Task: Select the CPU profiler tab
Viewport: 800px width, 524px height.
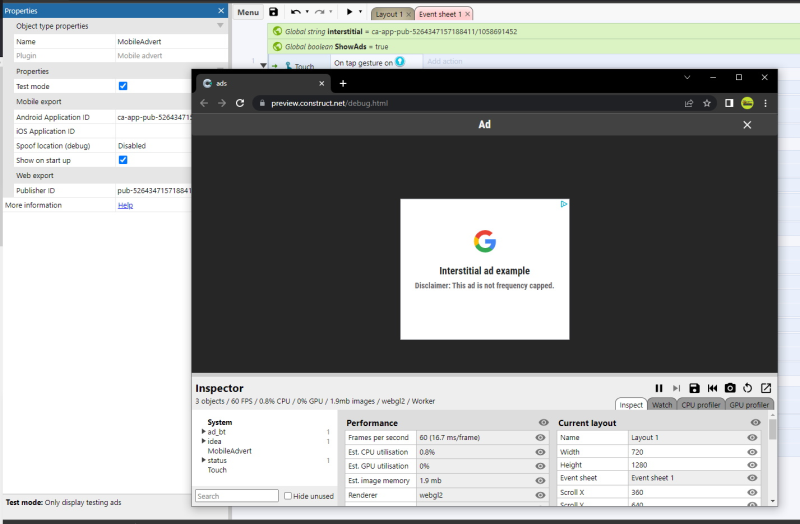Action: pos(701,405)
